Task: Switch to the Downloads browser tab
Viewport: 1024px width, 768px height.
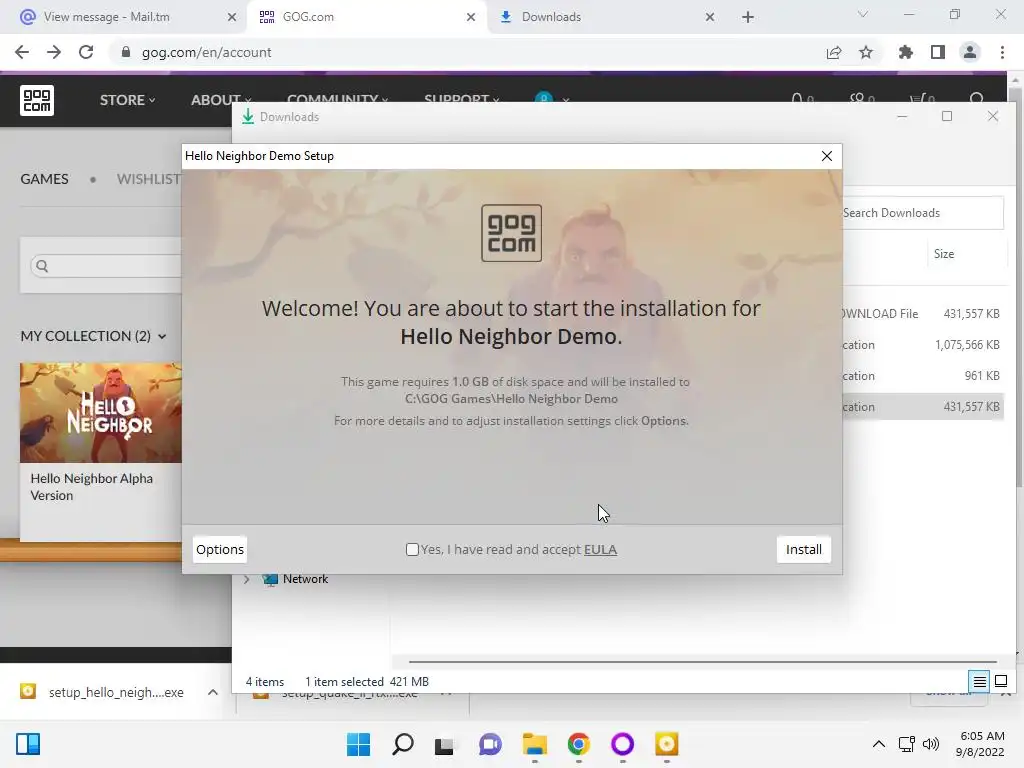Action: [605, 17]
